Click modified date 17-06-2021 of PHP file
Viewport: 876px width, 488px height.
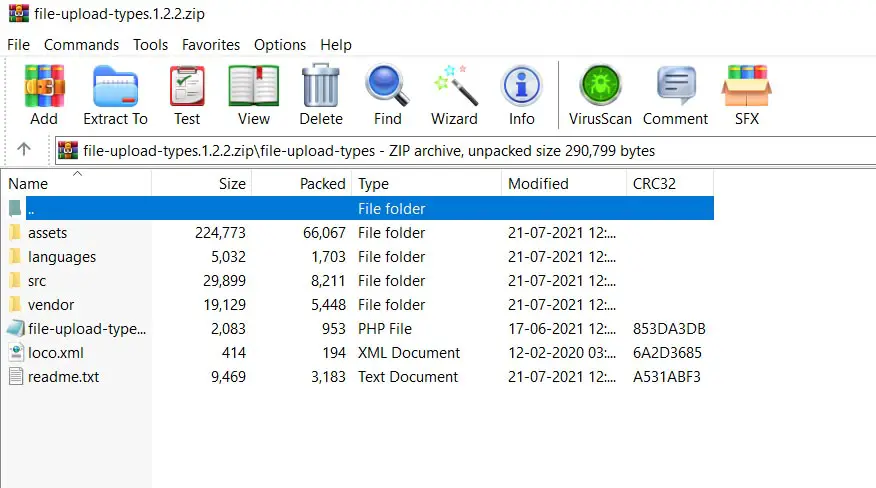(562, 329)
